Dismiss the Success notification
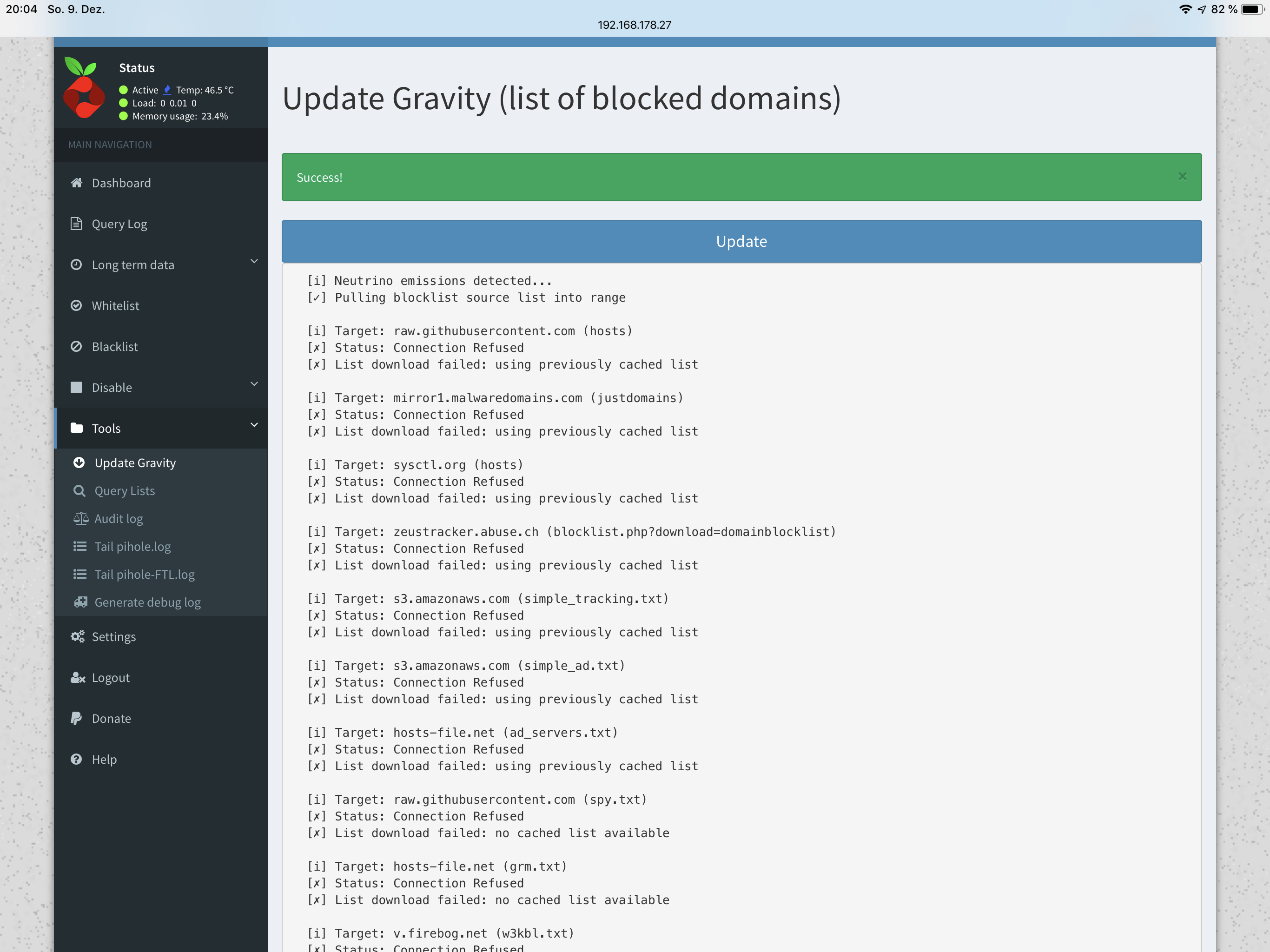The image size is (1270, 952). click(1182, 176)
